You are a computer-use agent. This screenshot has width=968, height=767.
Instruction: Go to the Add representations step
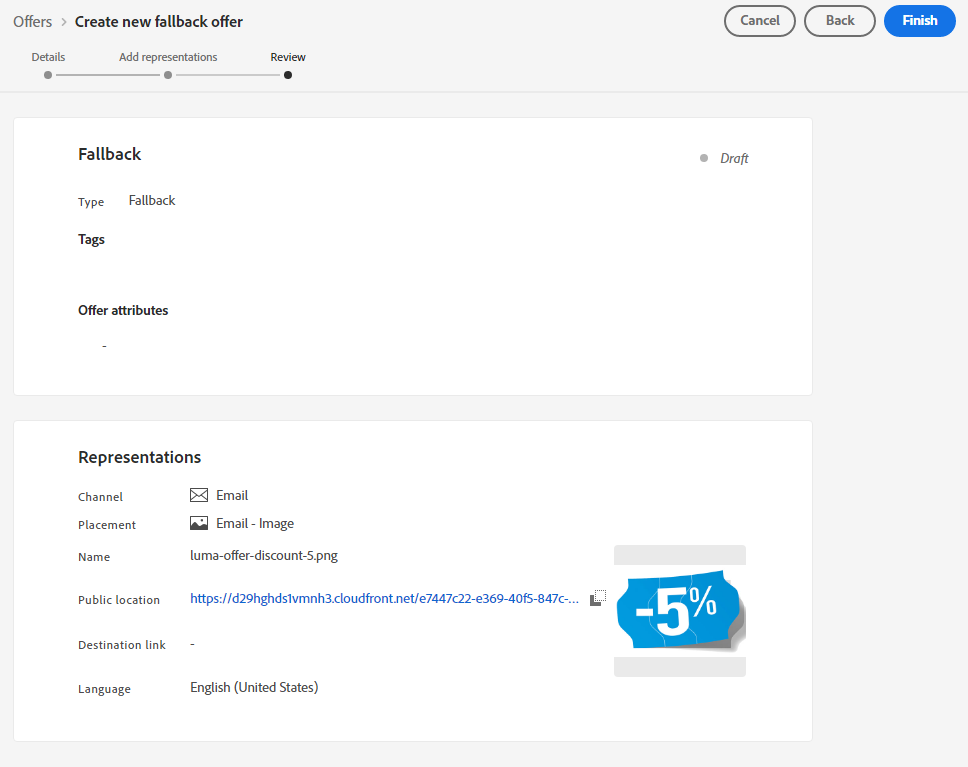pos(168,57)
